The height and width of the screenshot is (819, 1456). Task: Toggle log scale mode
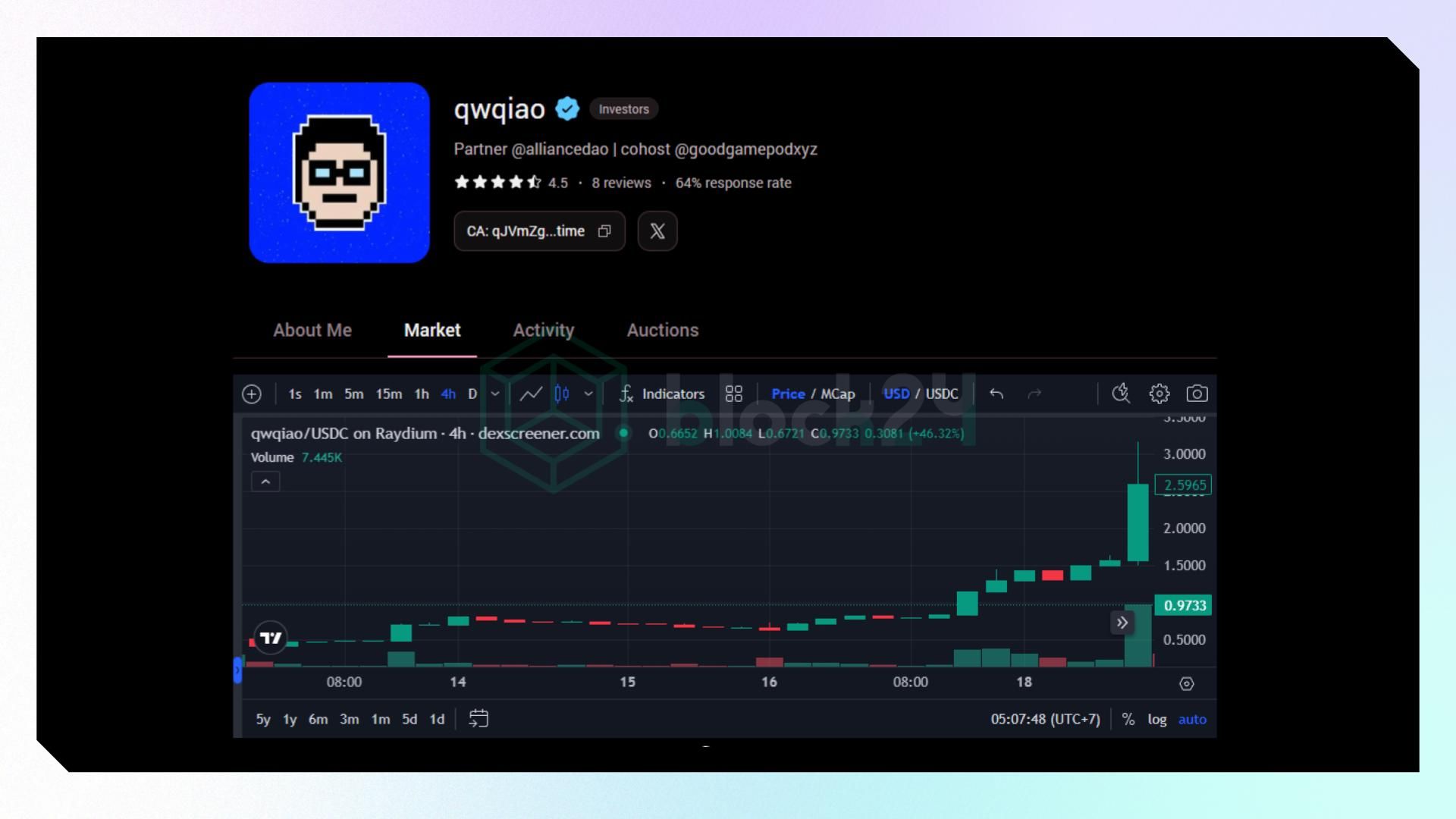point(1156,719)
